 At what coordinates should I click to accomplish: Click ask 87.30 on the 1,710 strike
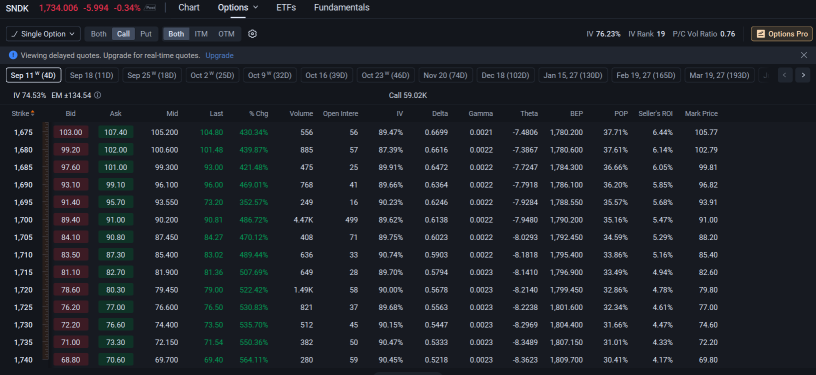point(116,255)
